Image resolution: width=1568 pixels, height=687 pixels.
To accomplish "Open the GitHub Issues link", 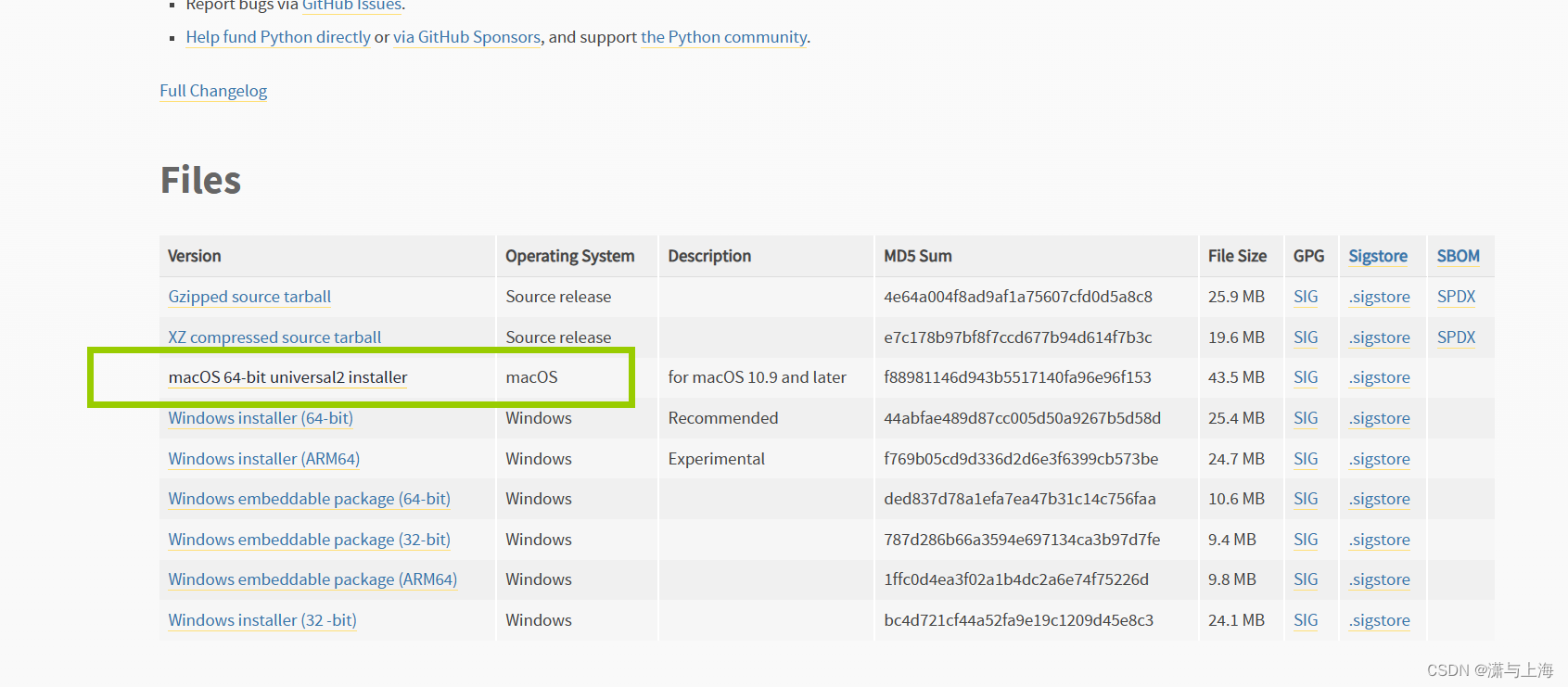I will click(x=351, y=5).
